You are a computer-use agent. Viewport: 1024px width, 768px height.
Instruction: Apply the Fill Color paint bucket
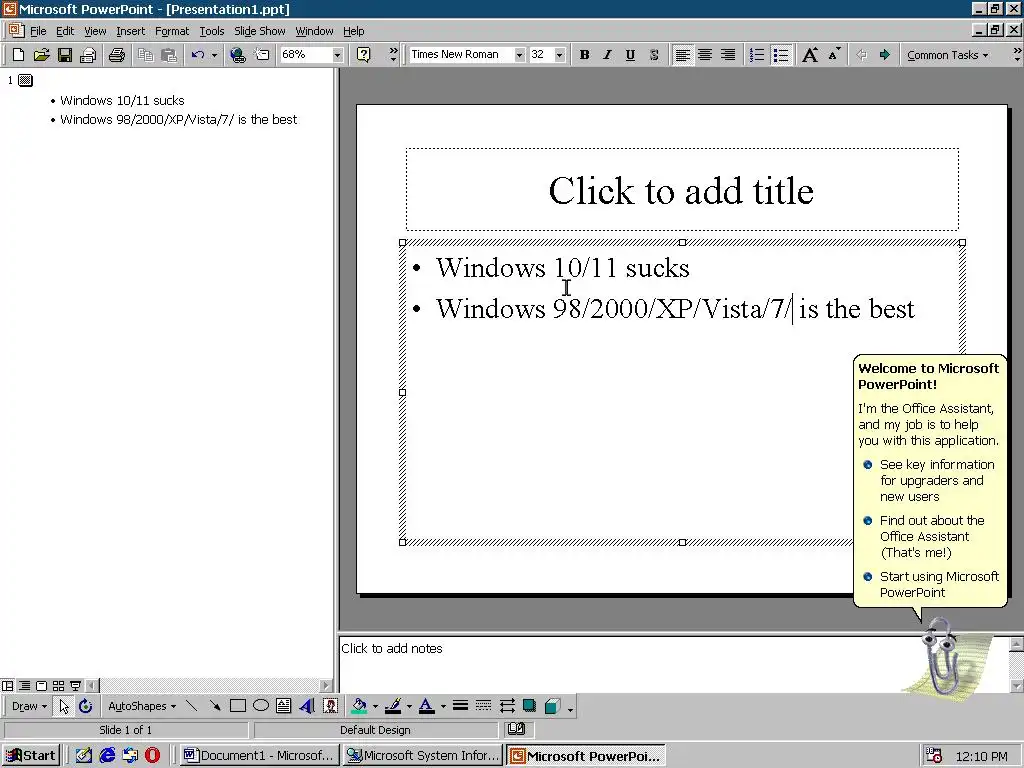(359, 706)
